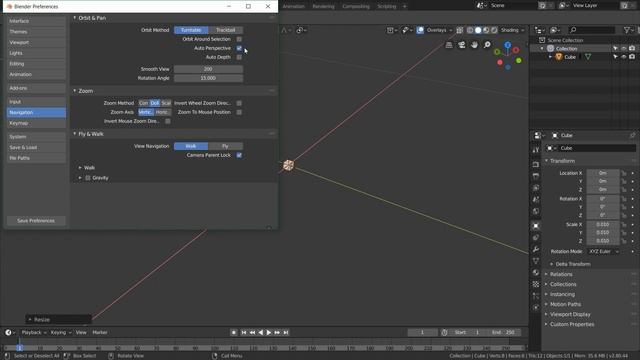Enable Orbit Around Selection checkbox
Screen dimensions: 640x360
coord(239,39)
